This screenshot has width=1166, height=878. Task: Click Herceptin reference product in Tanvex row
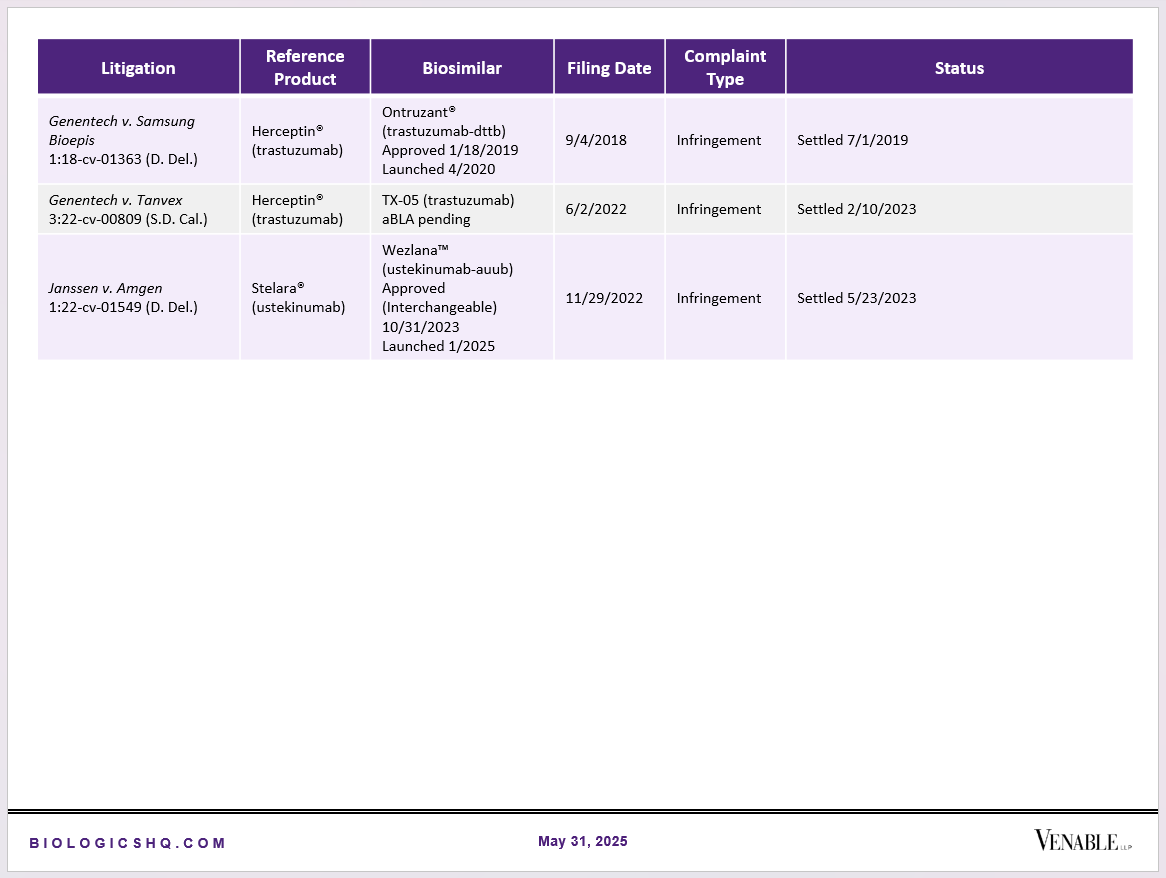[305, 210]
